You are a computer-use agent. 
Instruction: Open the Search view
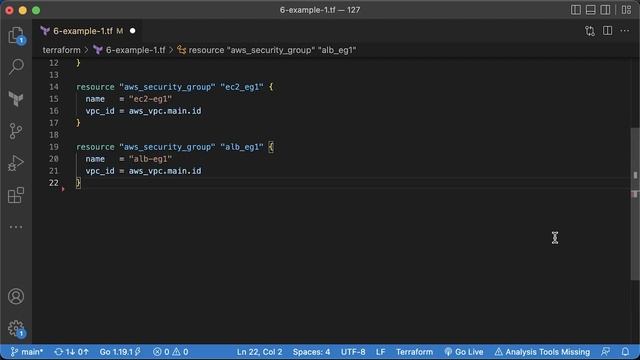(16, 67)
